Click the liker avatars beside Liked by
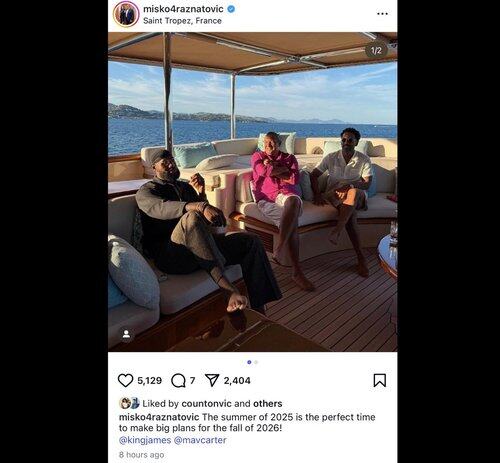 [129, 403]
